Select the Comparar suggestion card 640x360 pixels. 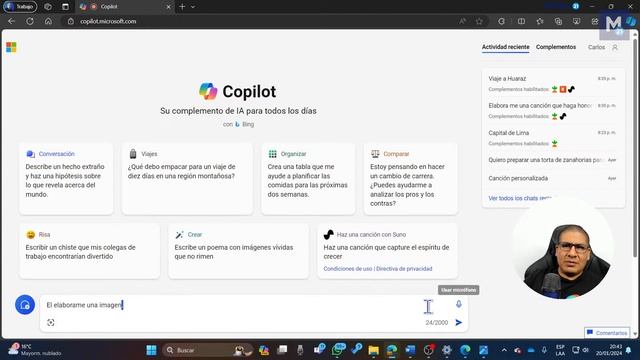411,178
